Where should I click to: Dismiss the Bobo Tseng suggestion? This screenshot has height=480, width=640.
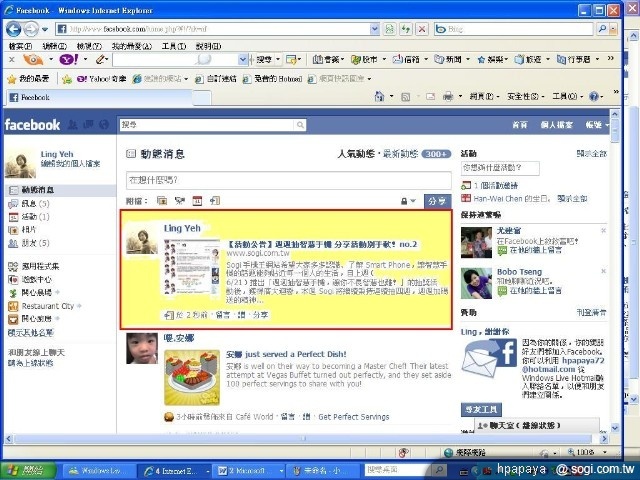[x=604, y=271]
